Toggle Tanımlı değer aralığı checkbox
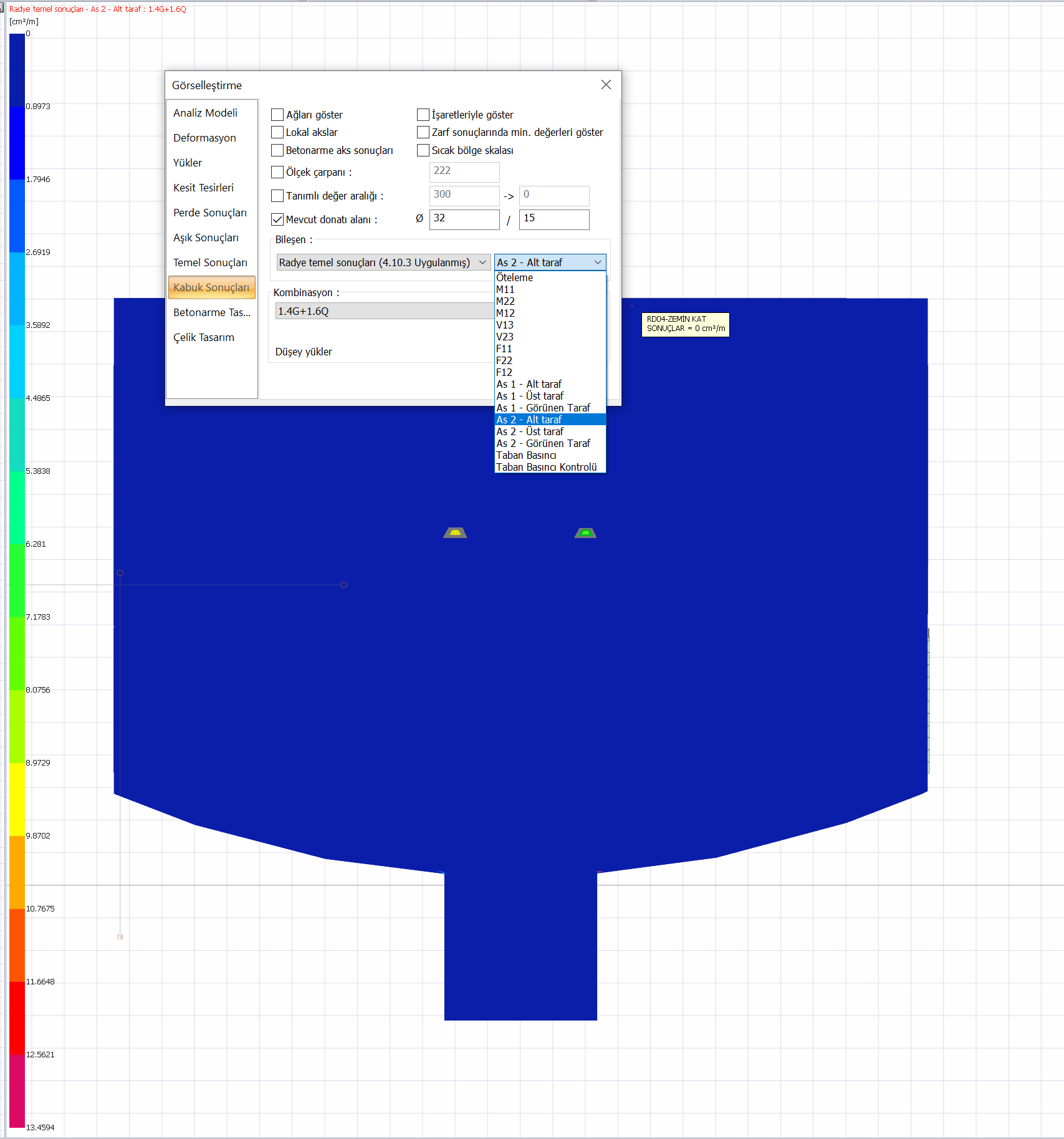Screen dimensions: 1064x1139 point(277,196)
